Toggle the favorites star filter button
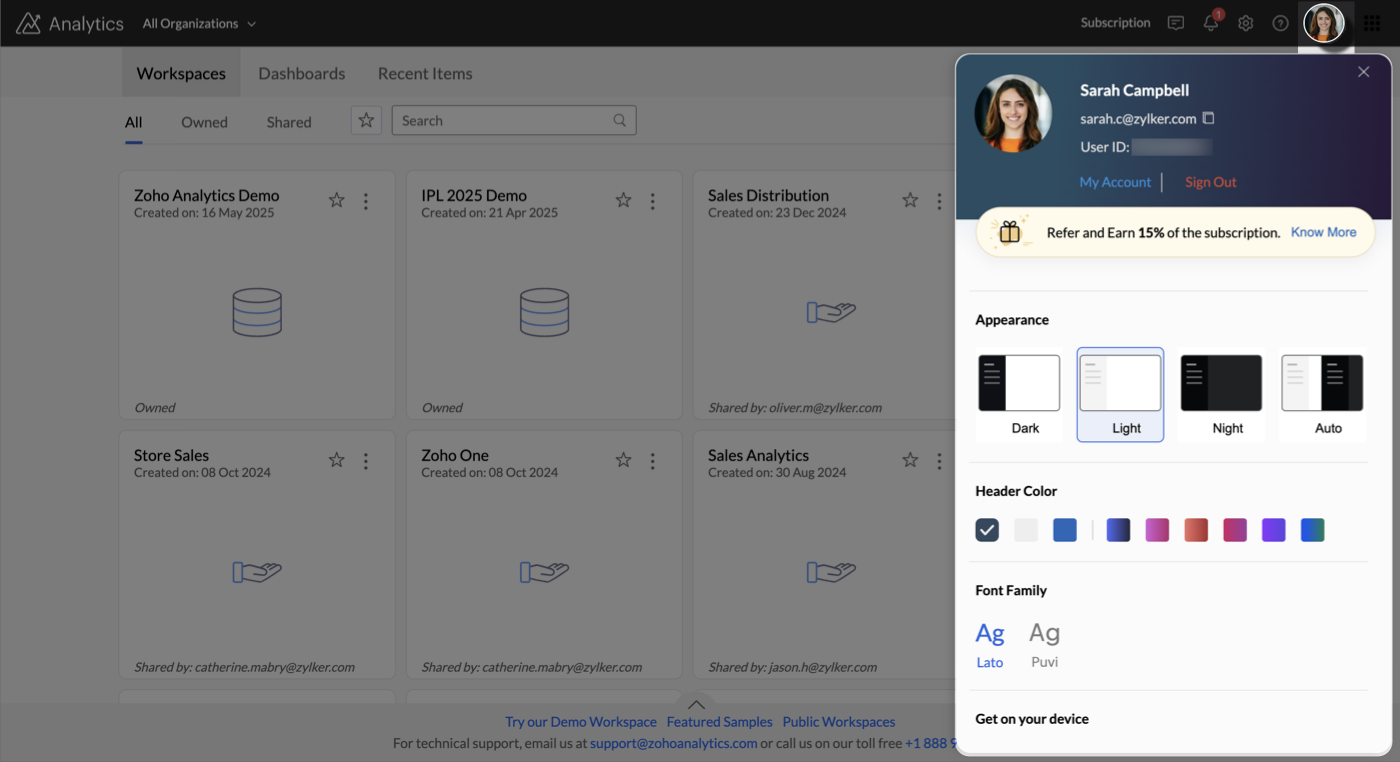 366,121
